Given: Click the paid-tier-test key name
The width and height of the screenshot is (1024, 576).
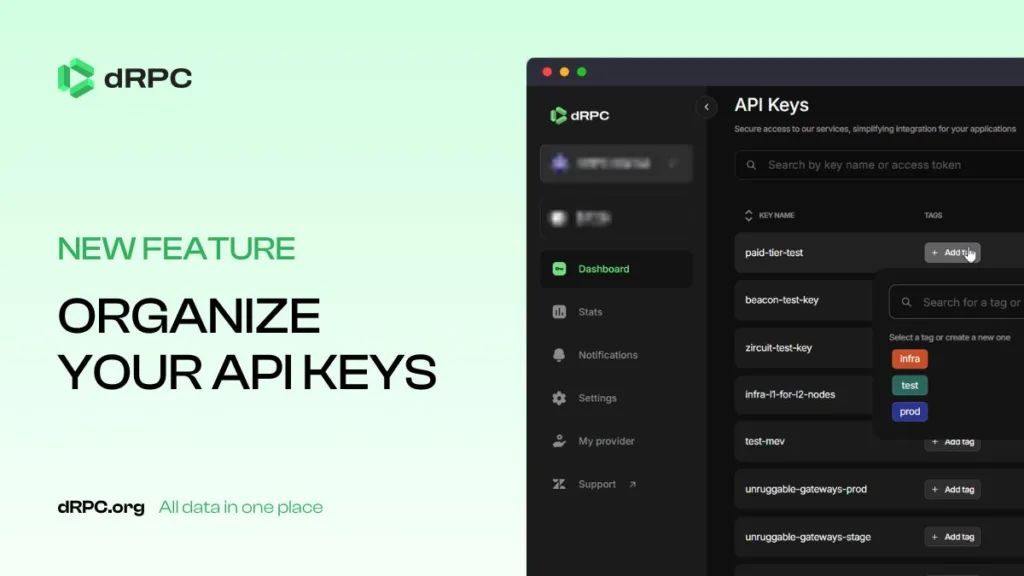Looking at the screenshot, I should 774,253.
